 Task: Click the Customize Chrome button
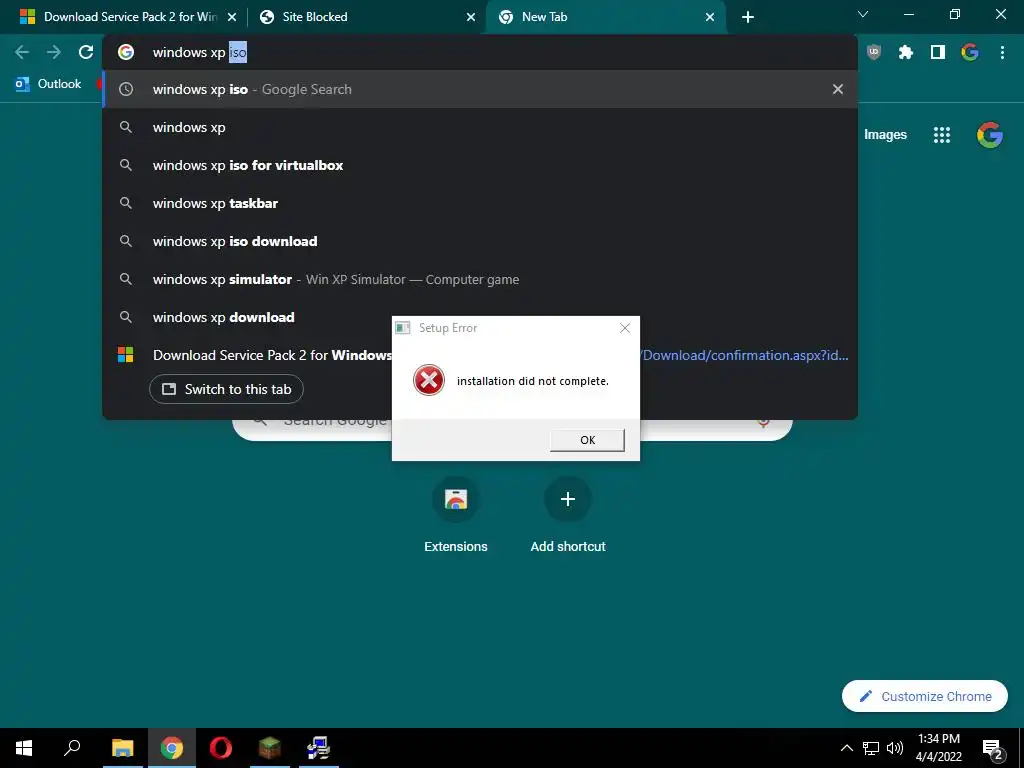tap(925, 696)
